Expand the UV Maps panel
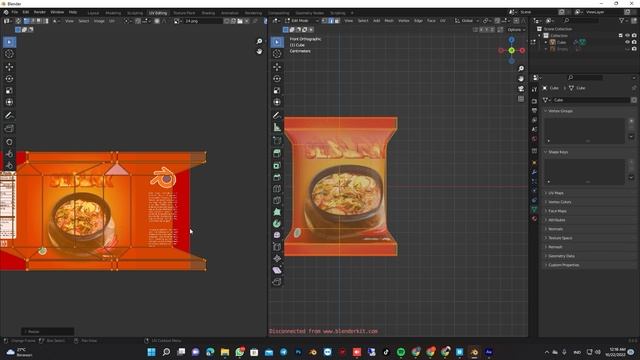The height and width of the screenshot is (360, 640). (556, 193)
